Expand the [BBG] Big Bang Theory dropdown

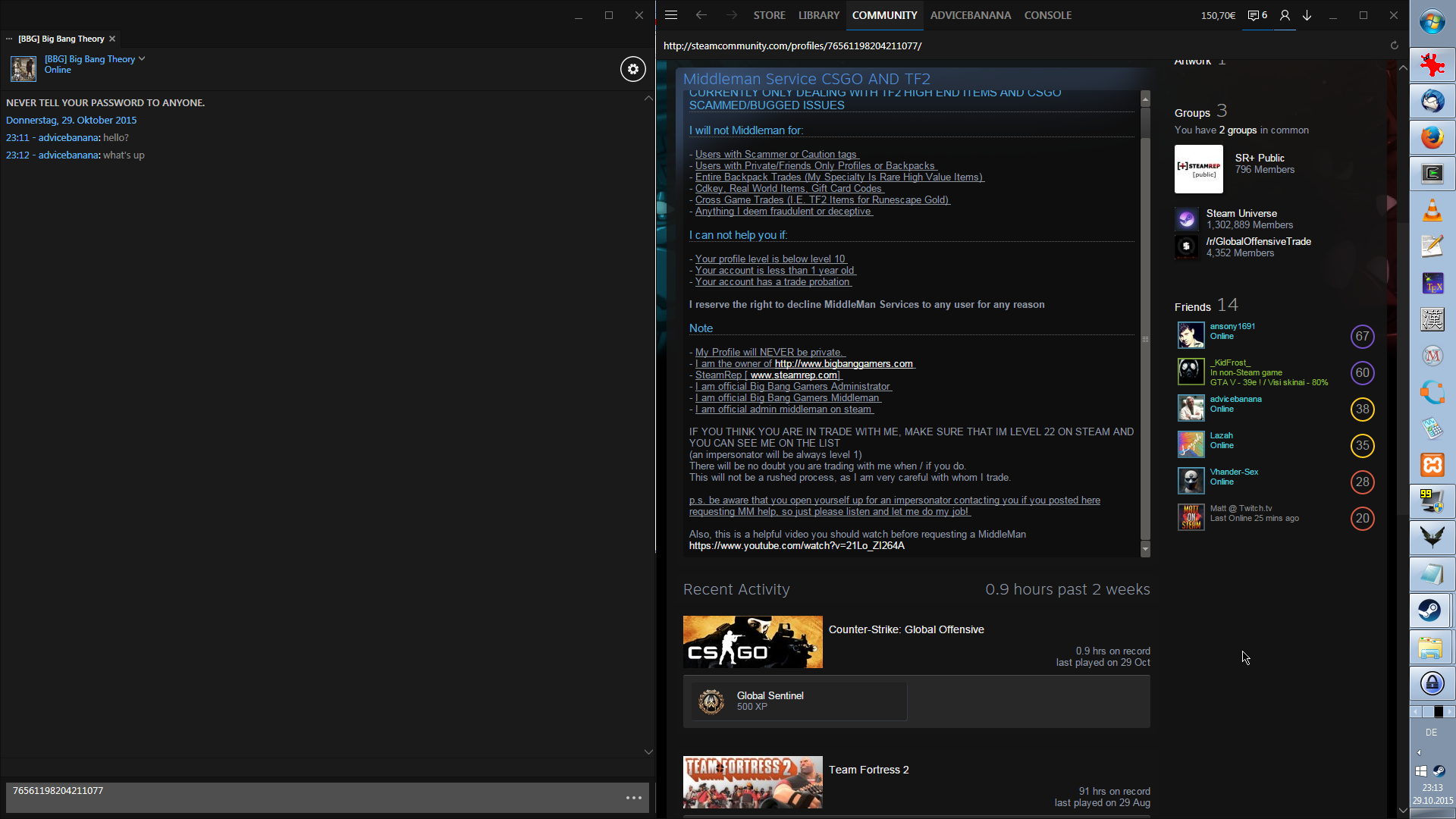click(142, 58)
